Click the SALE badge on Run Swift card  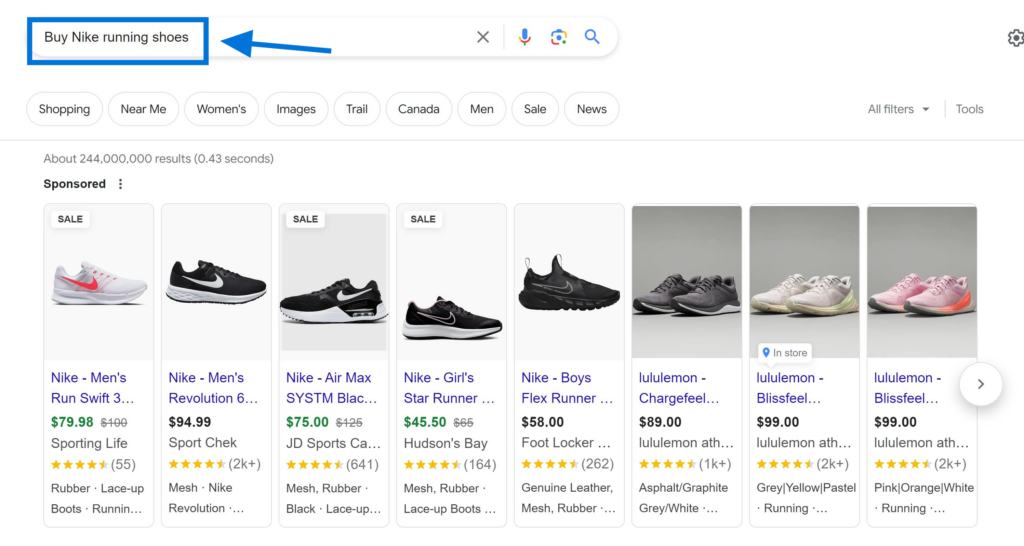(70, 219)
